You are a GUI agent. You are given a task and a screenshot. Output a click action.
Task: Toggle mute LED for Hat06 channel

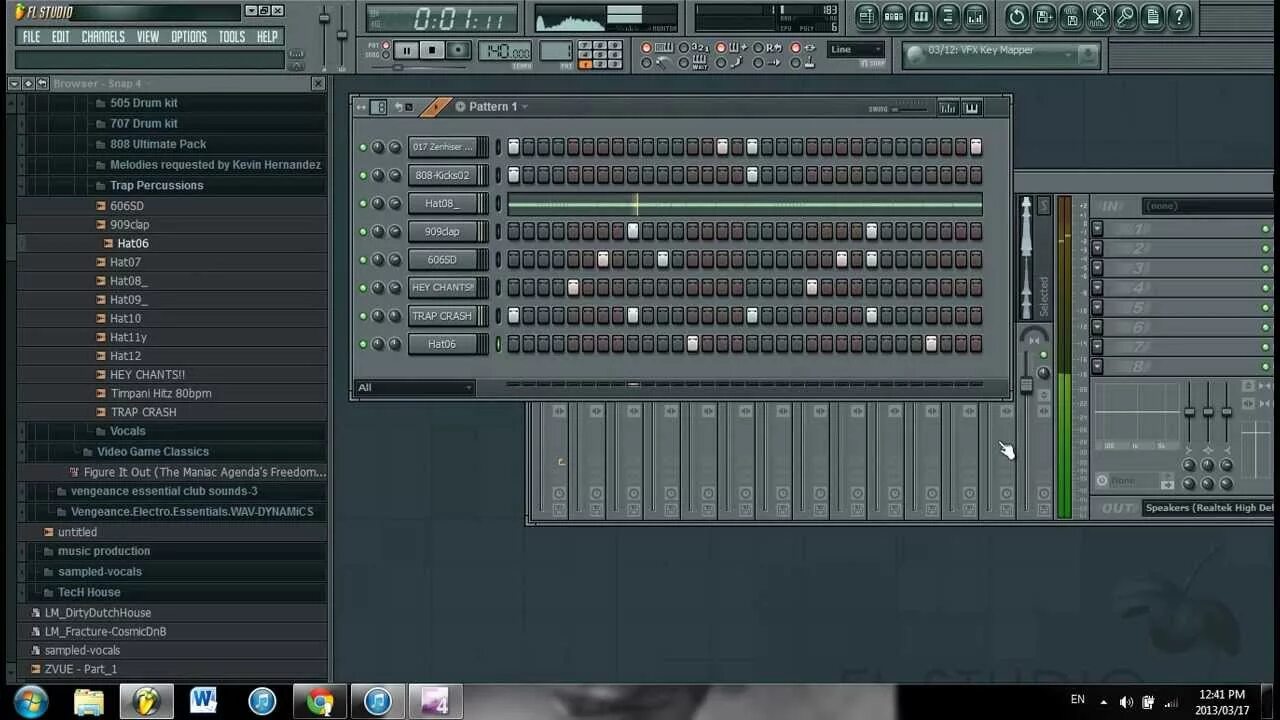pos(363,344)
